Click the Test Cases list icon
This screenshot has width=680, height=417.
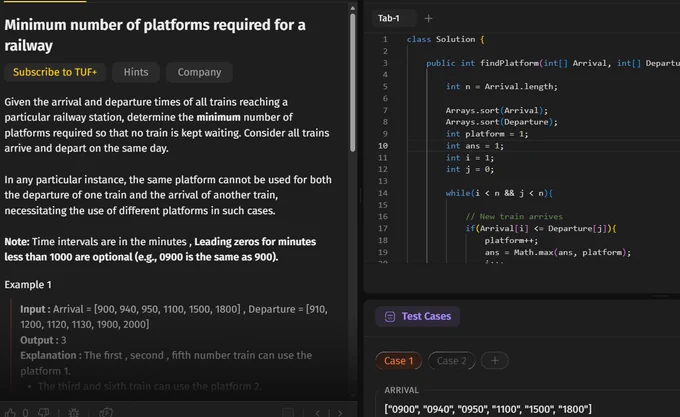coord(389,317)
